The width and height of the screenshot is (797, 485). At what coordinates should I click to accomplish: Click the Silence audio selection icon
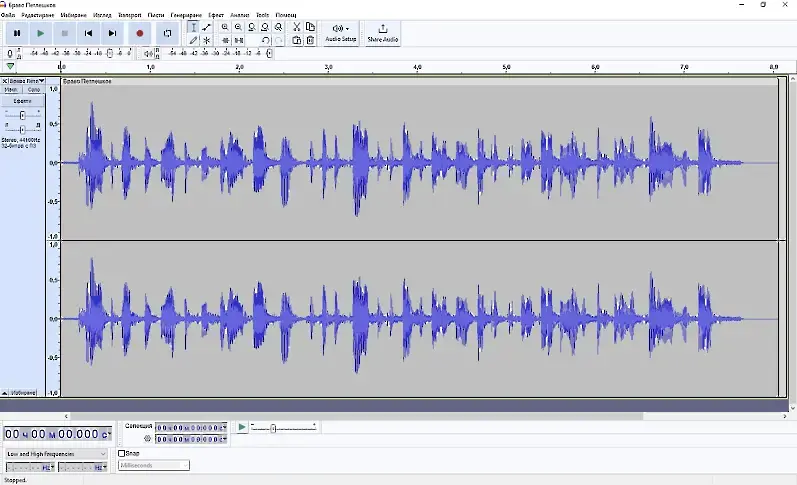coord(238,40)
